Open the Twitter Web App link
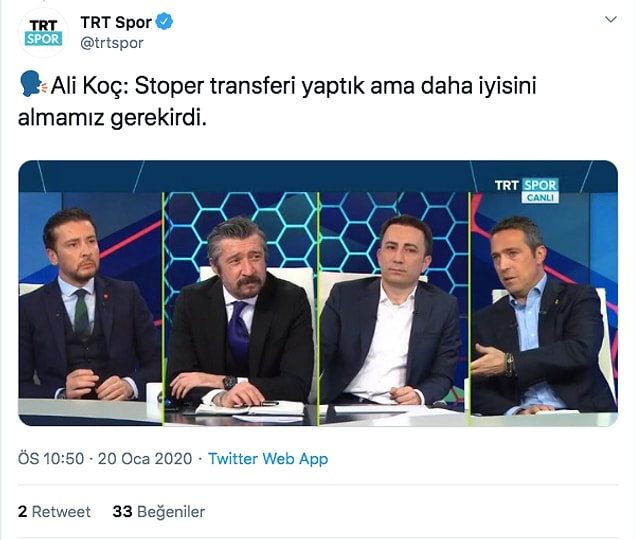 pyautogui.click(x=268, y=459)
